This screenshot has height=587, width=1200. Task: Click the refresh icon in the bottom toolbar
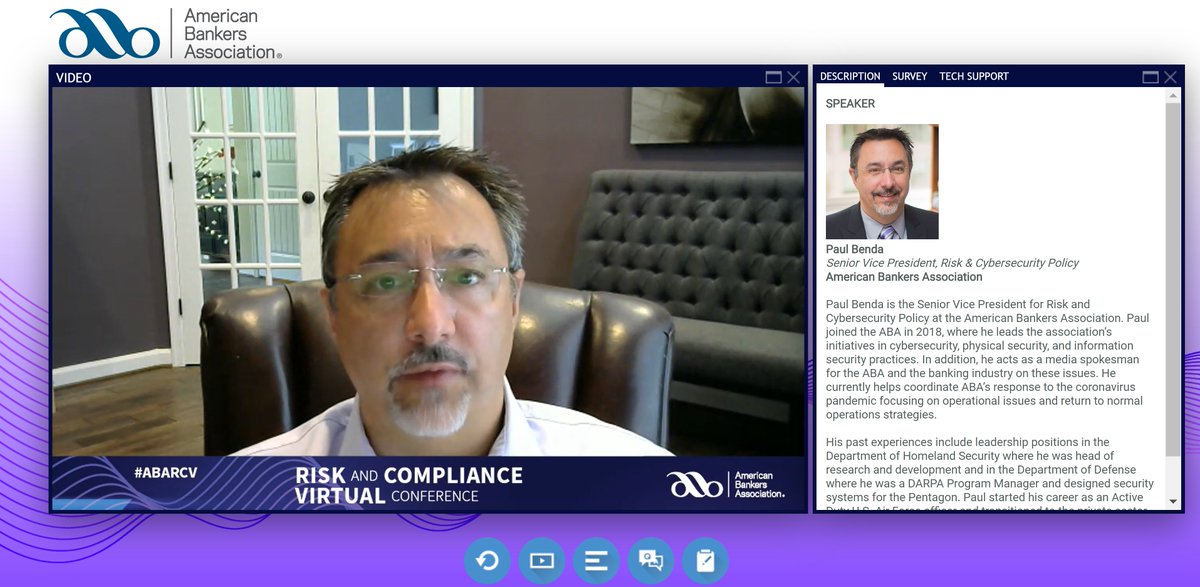(487, 560)
